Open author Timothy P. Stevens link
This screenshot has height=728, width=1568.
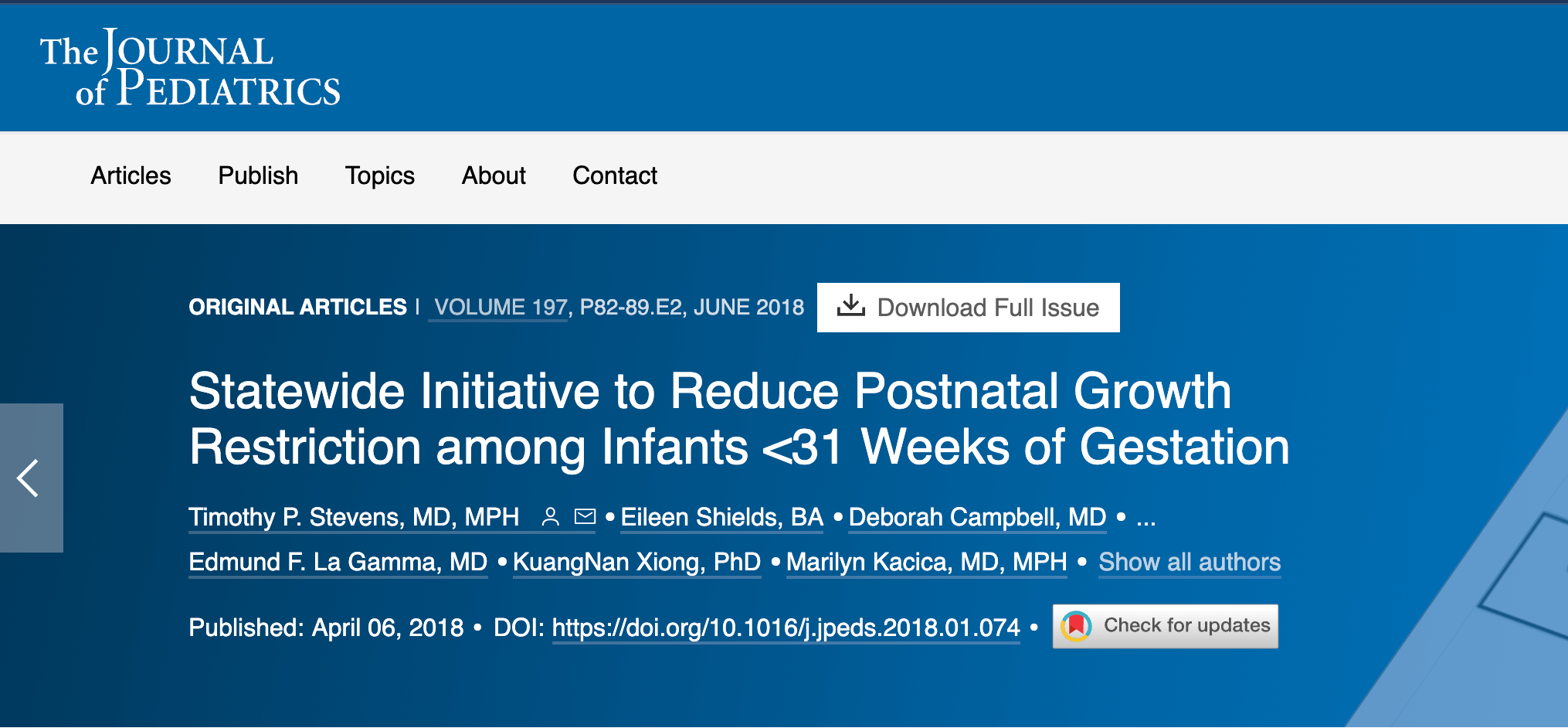tap(354, 517)
